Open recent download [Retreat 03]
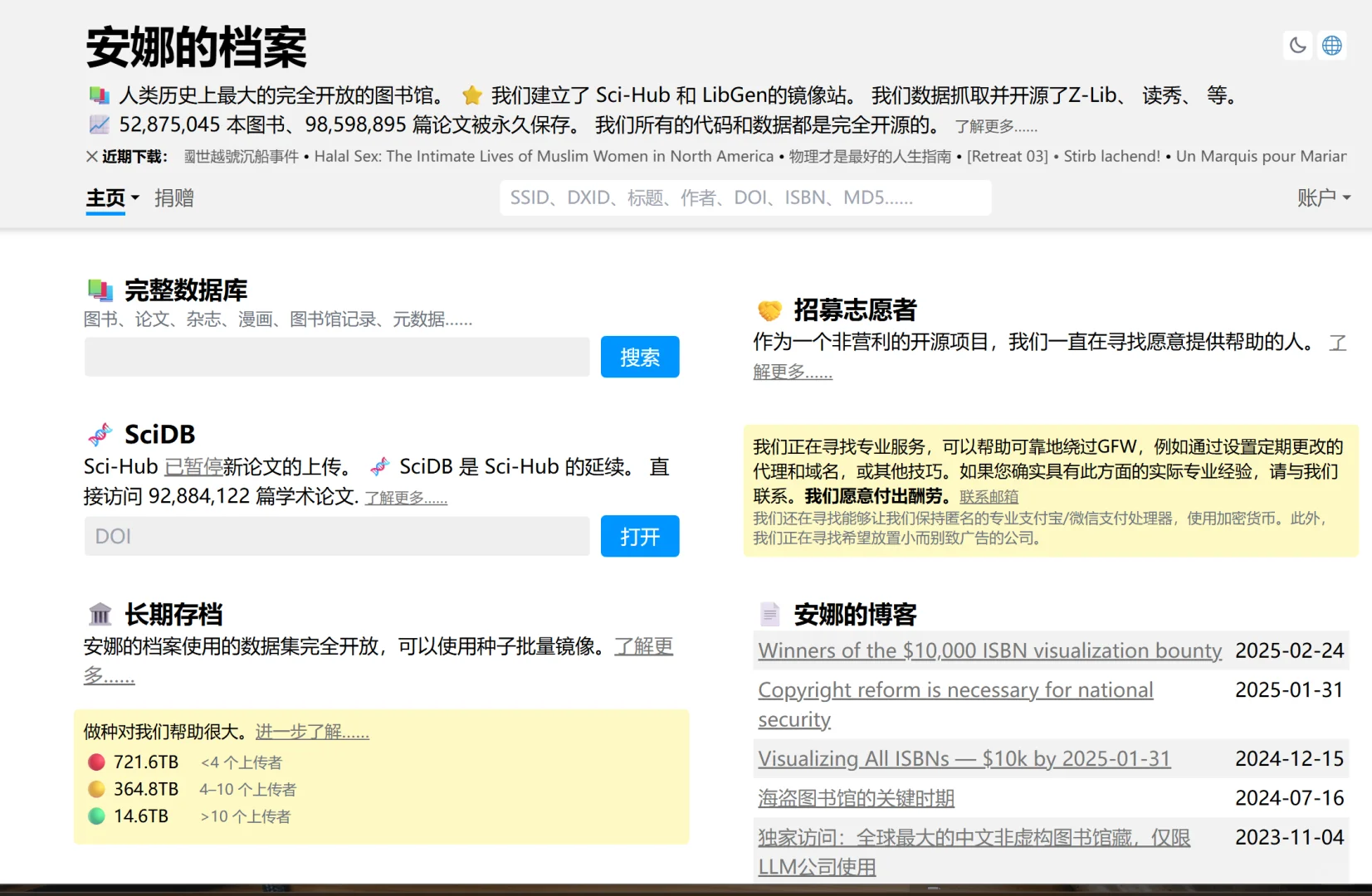 click(1008, 156)
